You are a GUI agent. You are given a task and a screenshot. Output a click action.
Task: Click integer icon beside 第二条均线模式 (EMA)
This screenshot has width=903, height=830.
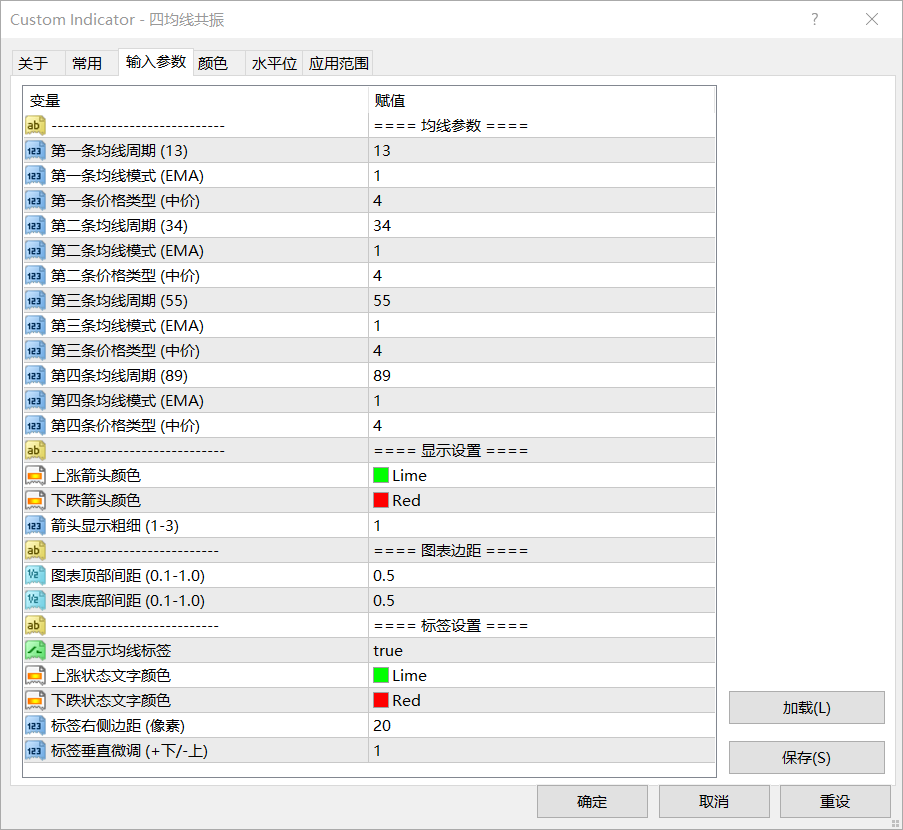35,251
